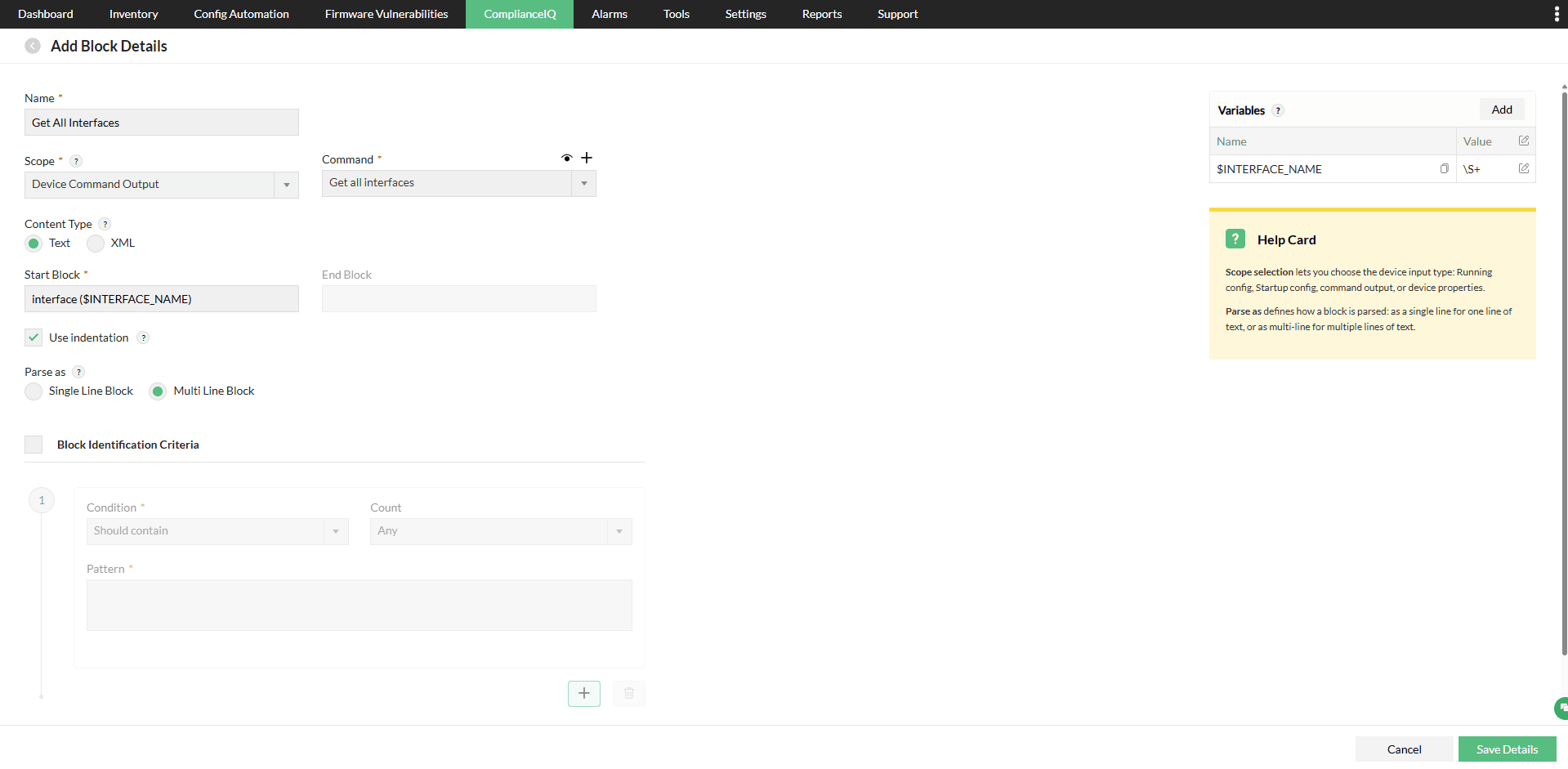Screen dimensions: 1568x769
Task: Click the plus button to add another criteria
Action: [x=583, y=693]
